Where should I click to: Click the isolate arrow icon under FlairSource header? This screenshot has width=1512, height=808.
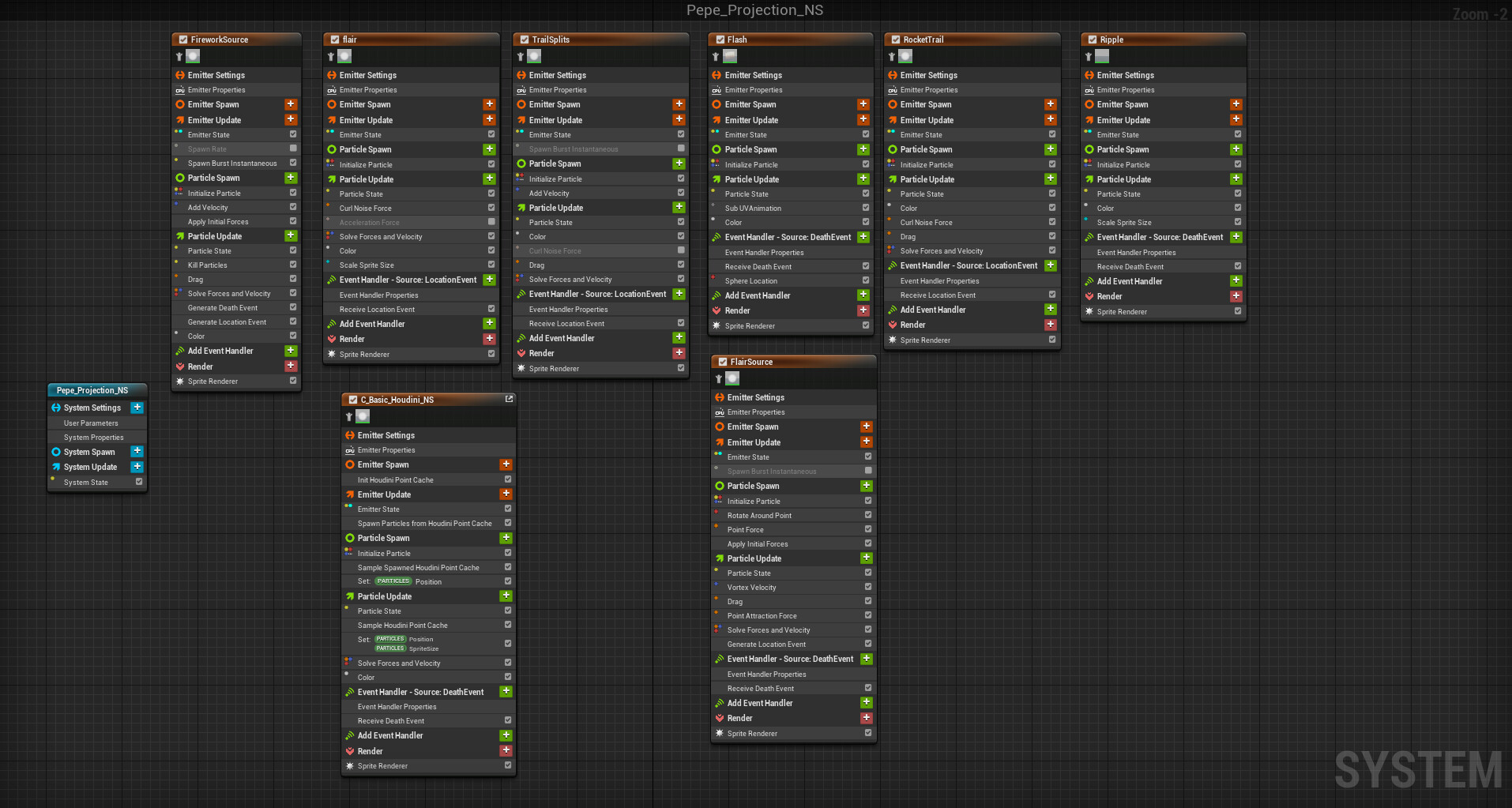coord(720,378)
